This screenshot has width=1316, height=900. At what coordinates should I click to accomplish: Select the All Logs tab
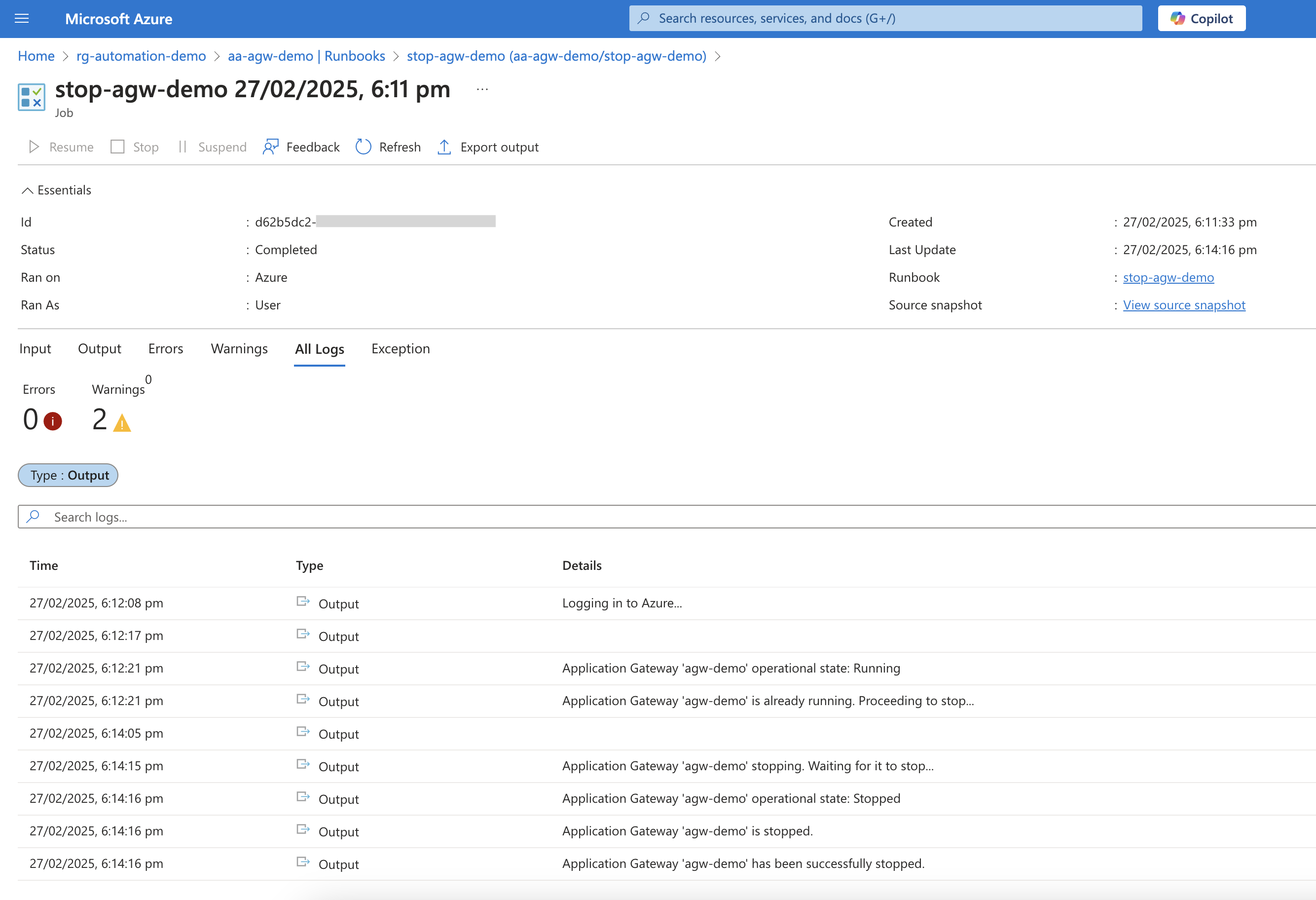pos(319,349)
